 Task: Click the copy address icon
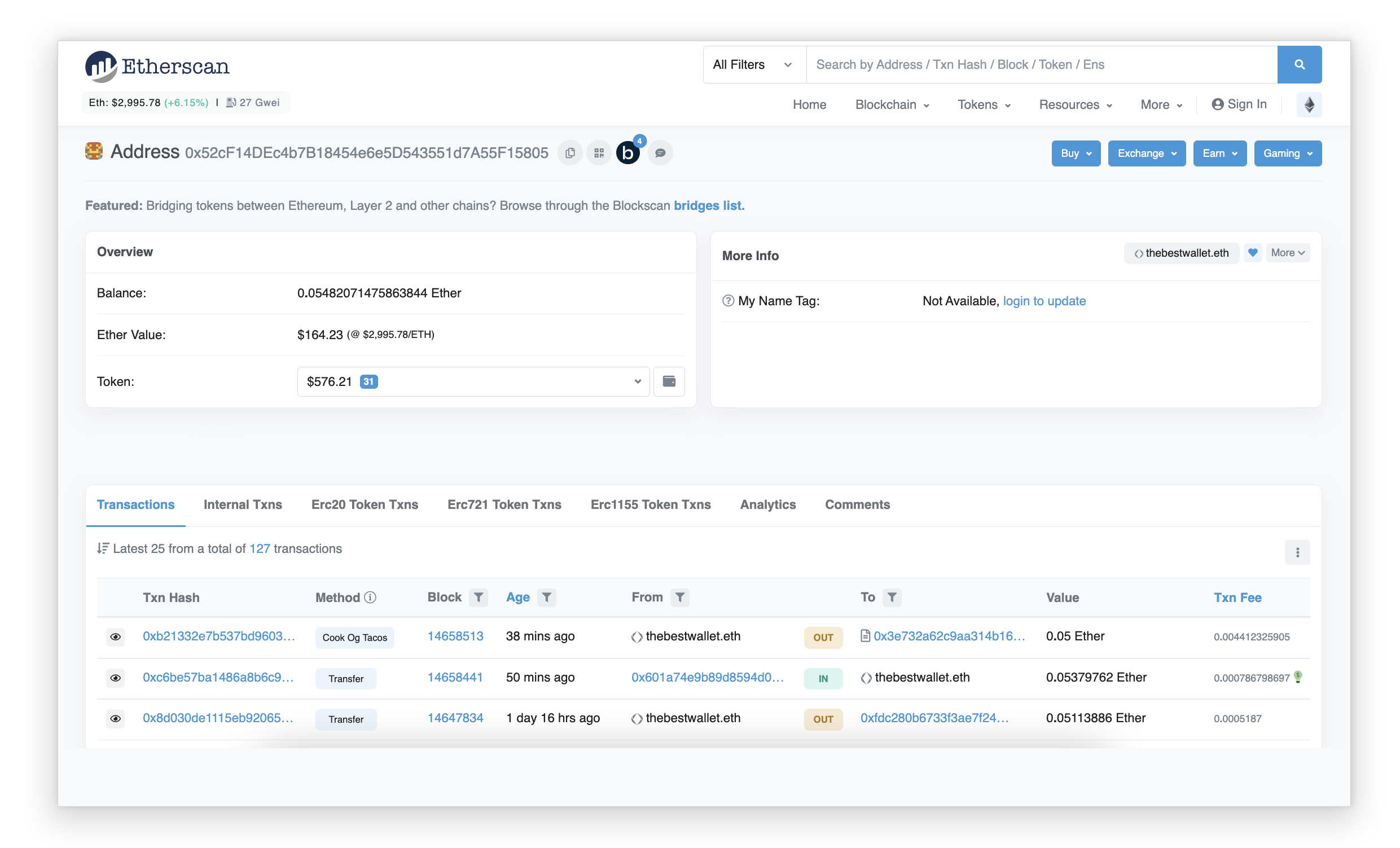(x=568, y=152)
